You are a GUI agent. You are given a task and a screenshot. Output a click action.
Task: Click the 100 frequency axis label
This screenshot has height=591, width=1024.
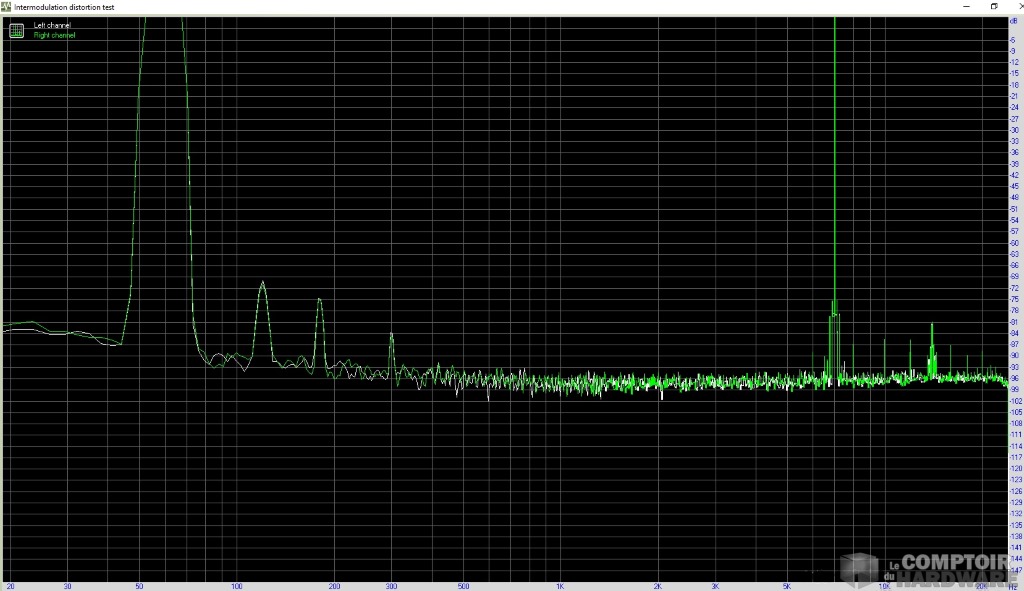236,585
